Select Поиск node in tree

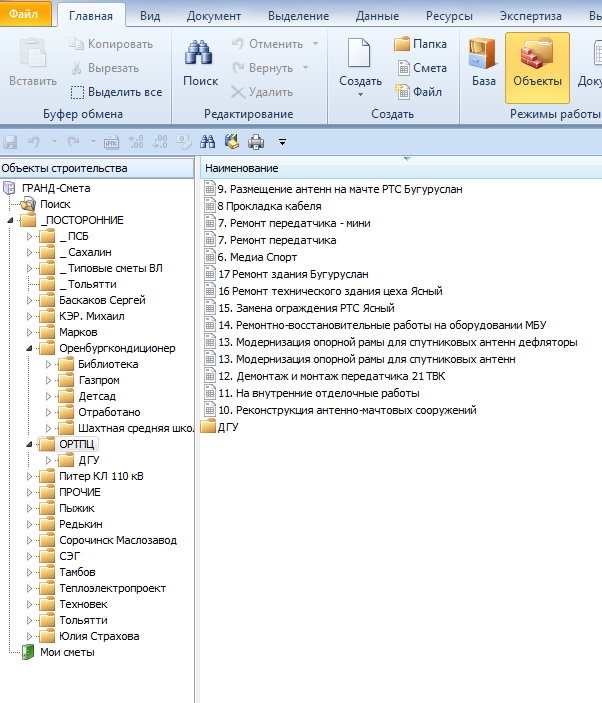pos(55,204)
